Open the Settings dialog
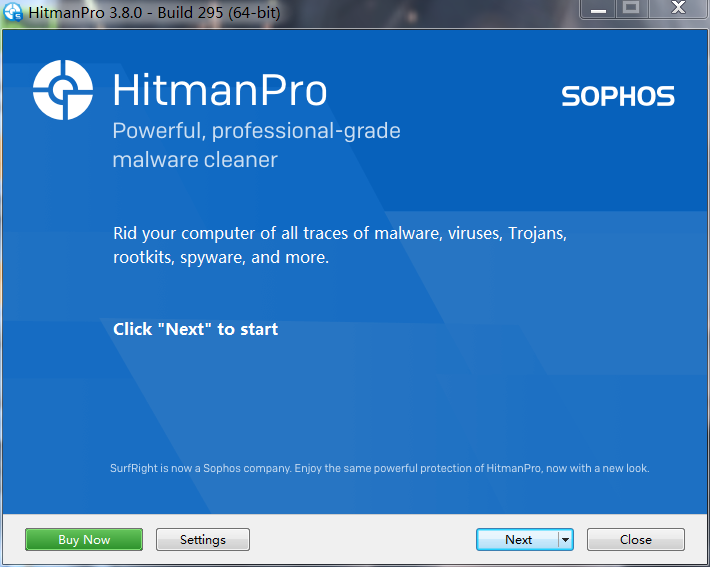This screenshot has width=710, height=567. pyautogui.click(x=203, y=539)
